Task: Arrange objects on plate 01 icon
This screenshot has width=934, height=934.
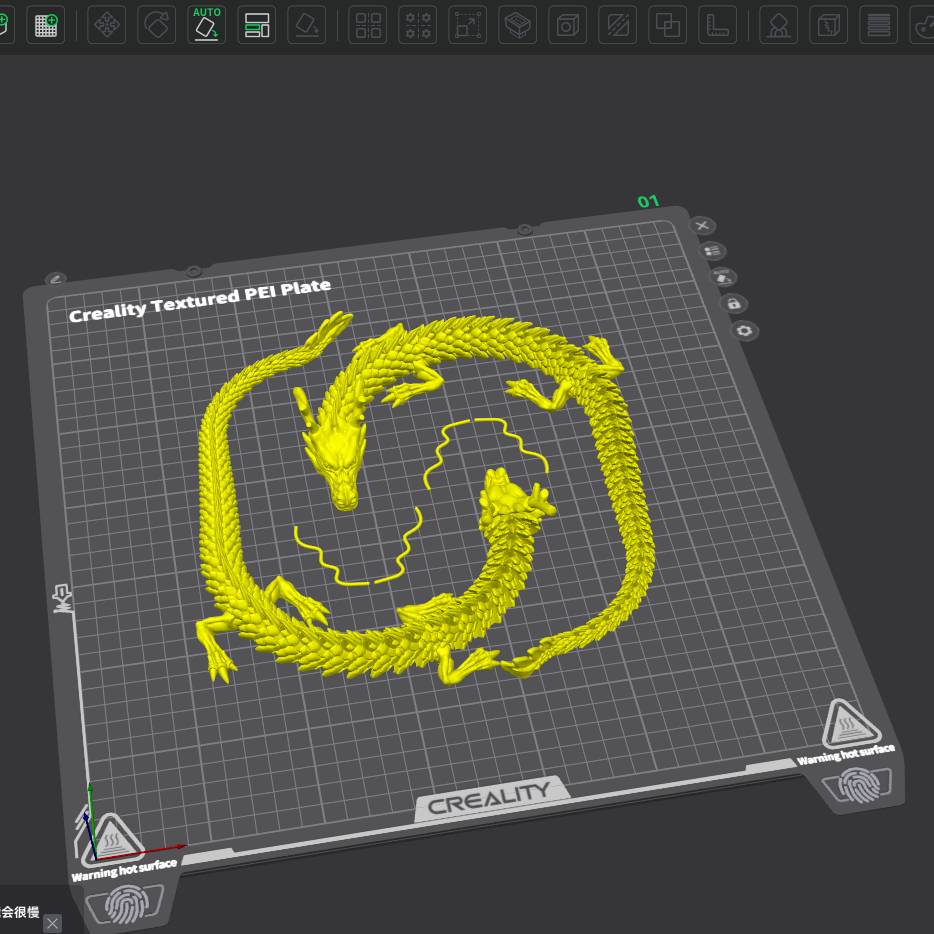Action: click(x=713, y=251)
